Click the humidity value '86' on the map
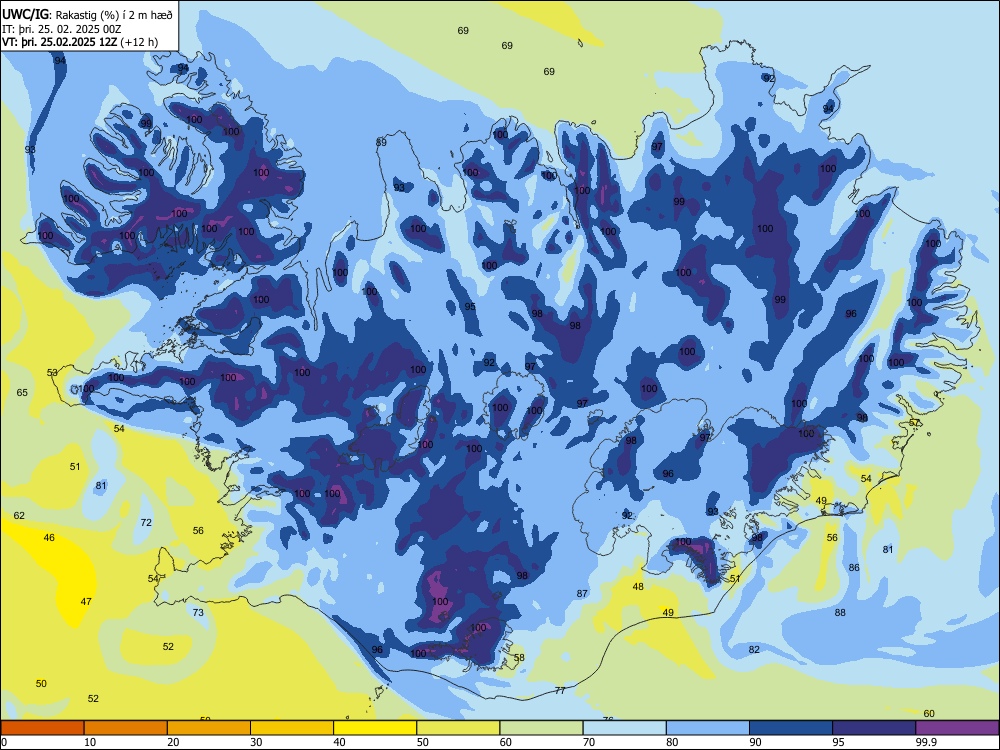The image size is (1000, 750). click(x=854, y=567)
